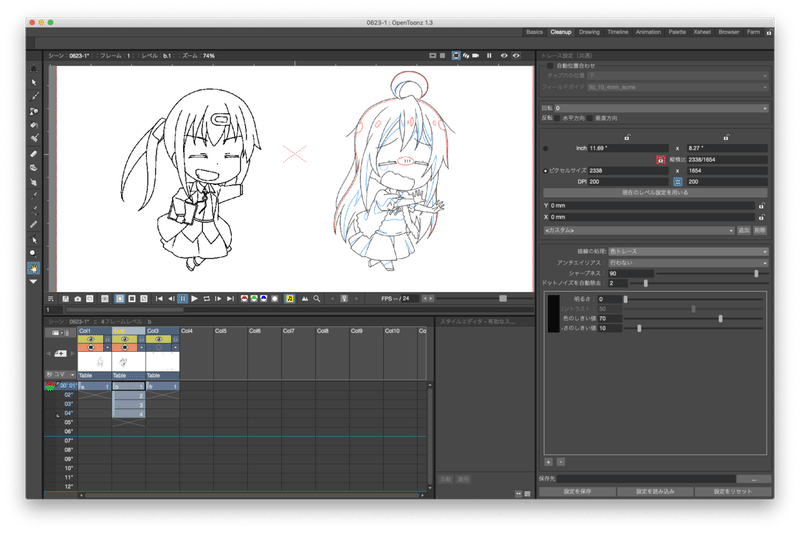
Task: Open the コマ frame display dropdown
Action: pyautogui.click(x=60, y=374)
